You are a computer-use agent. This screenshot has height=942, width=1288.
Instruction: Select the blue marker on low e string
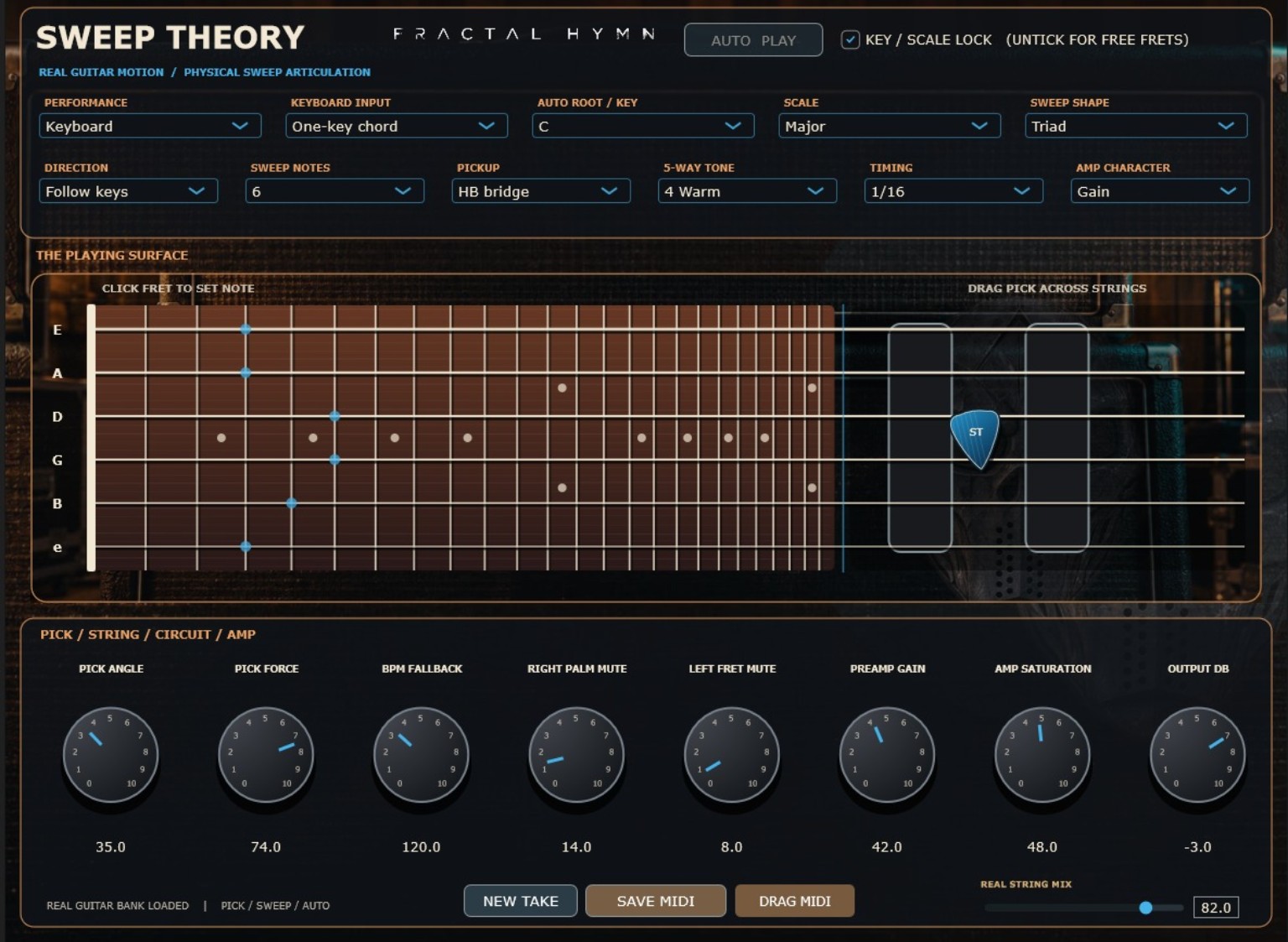246,547
